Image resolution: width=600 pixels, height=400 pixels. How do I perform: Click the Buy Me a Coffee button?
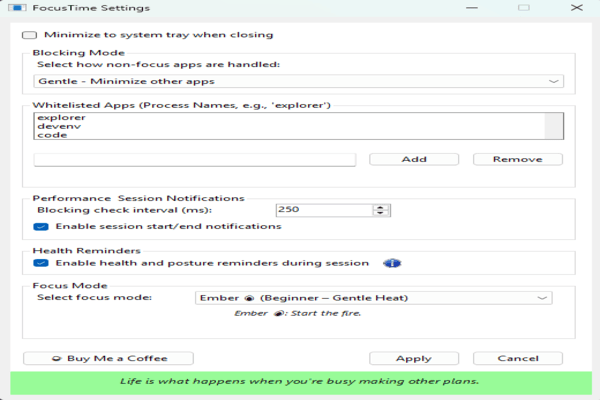(x=108, y=358)
